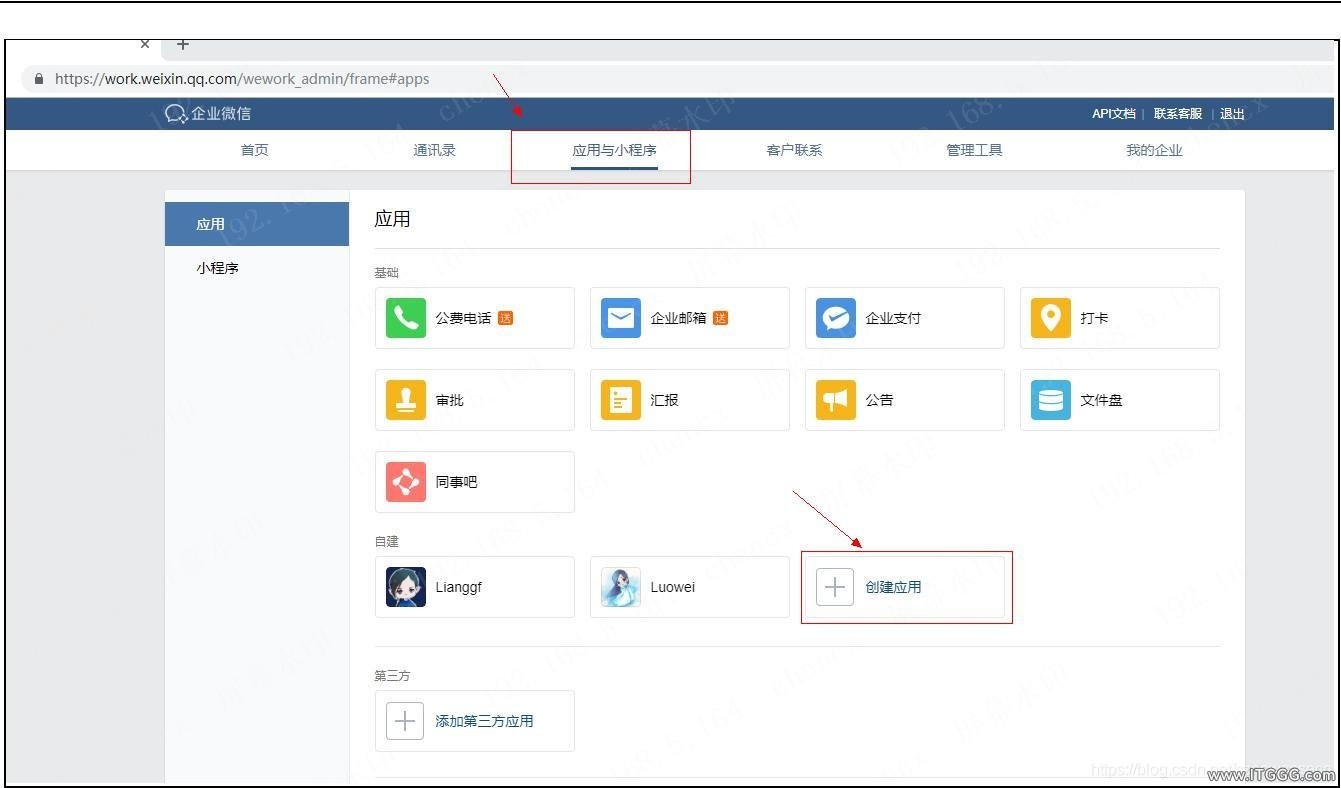Open the 管理工具 tab
The image size is (1341, 788).
[x=975, y=150]
